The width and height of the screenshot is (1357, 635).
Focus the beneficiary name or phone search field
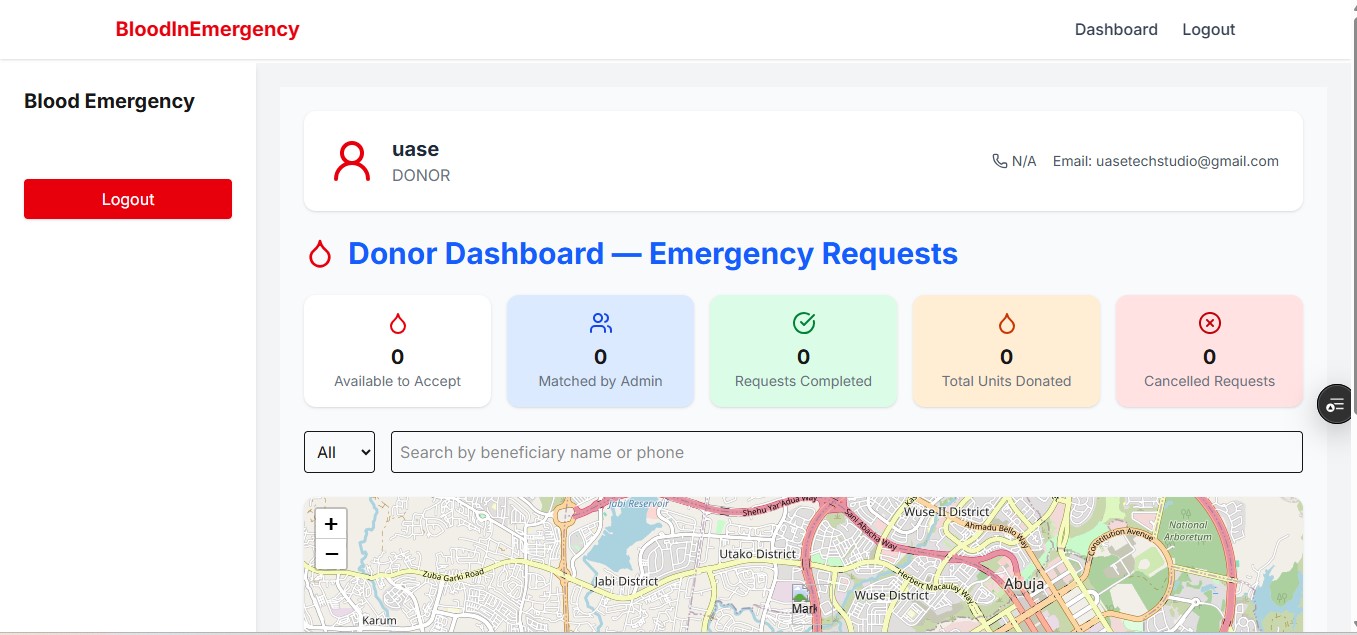click(x=846, y=452)
